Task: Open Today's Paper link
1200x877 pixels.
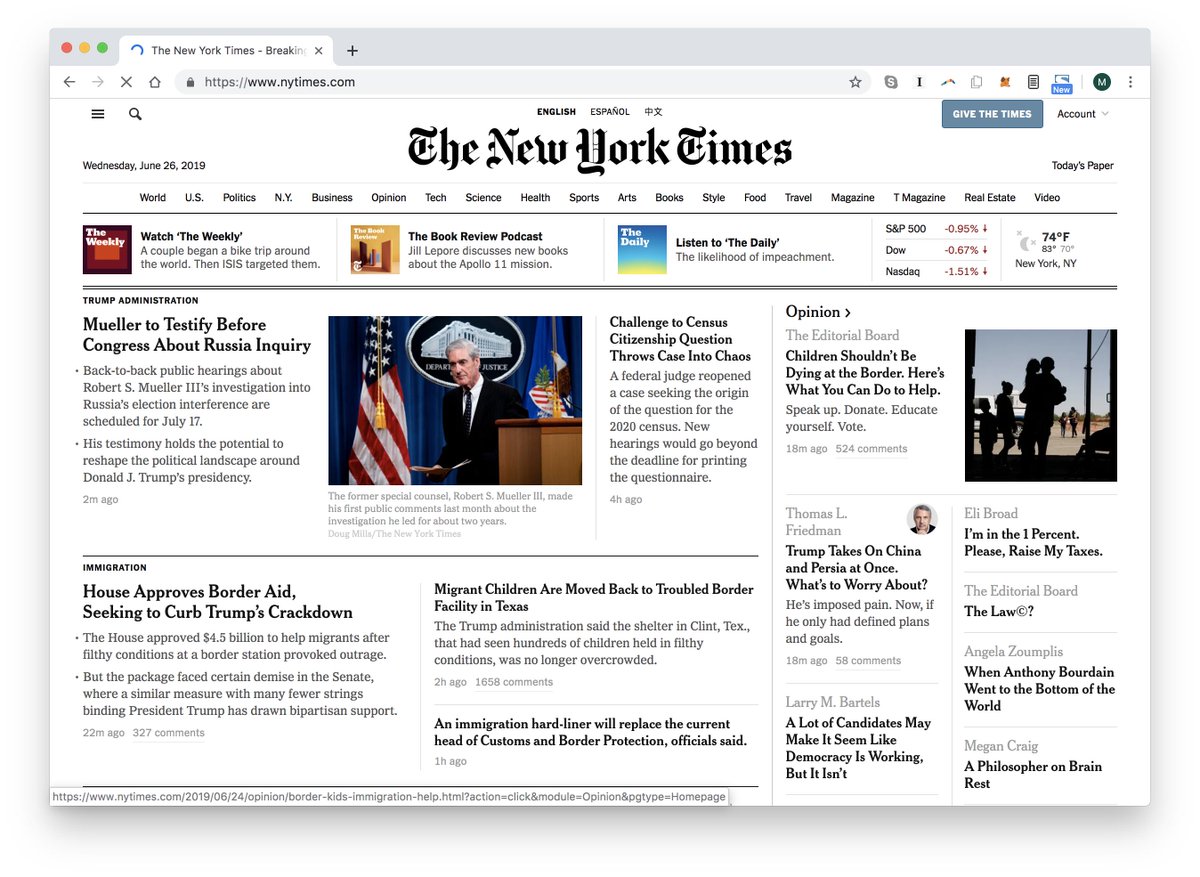Action: pyautogui.click(x=1082, y=166)
